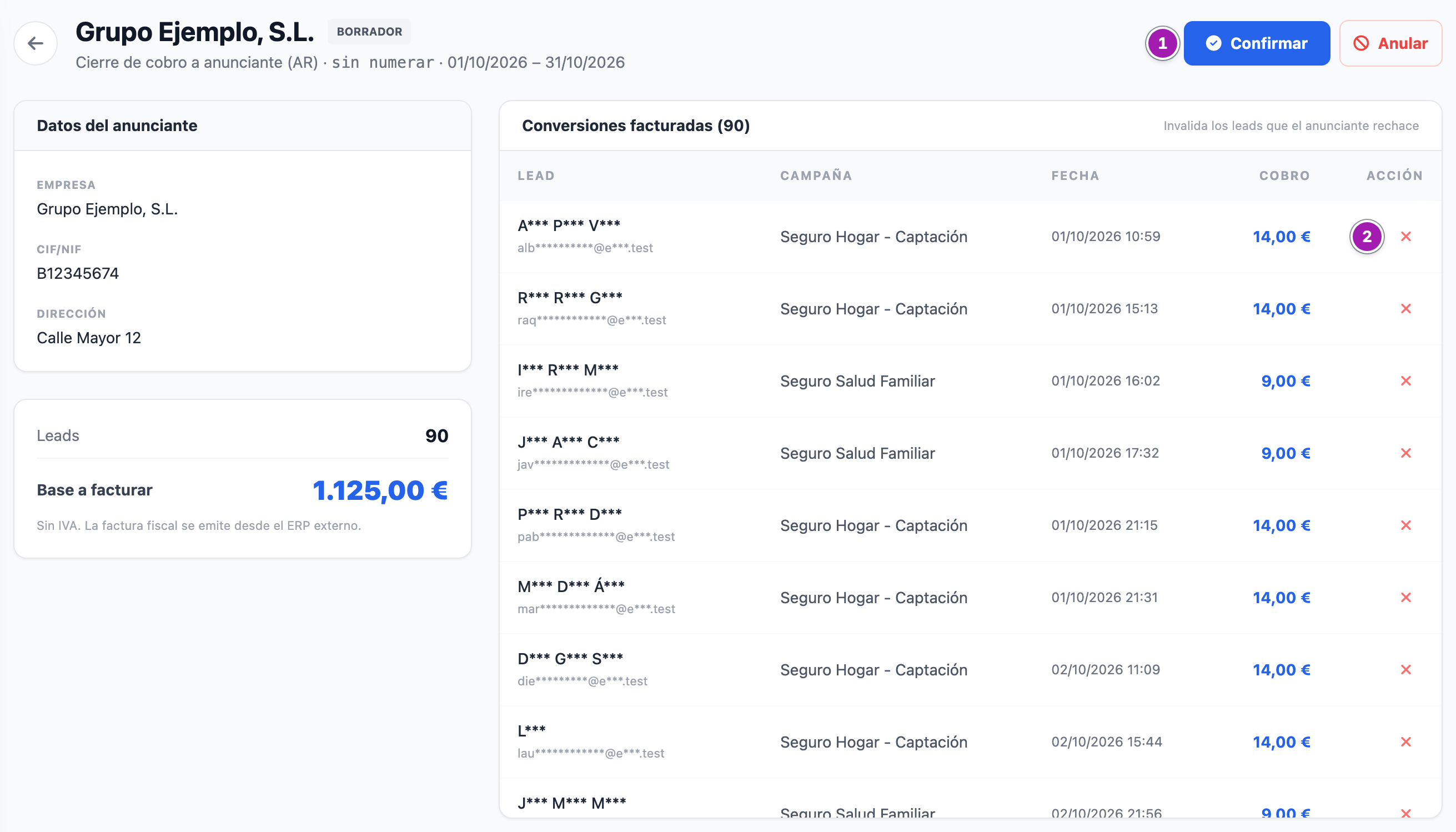The width and height of the screenshot is (1456, 832).
Task: Invalidate the P*** R*** D*** lead
Action: coord(1405,525)
